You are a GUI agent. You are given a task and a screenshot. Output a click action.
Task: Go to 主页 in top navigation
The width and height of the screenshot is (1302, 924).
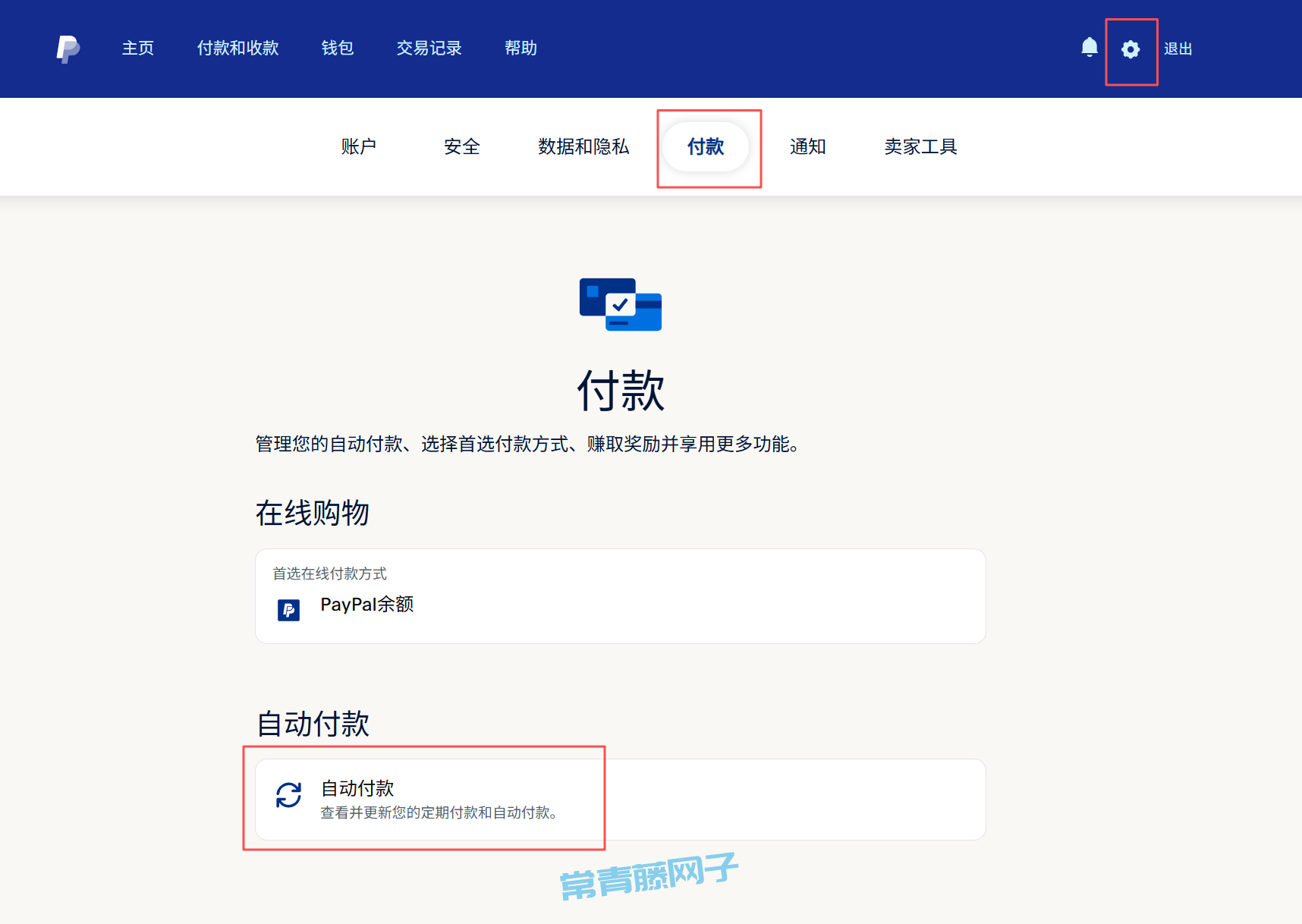coord(138,49)
